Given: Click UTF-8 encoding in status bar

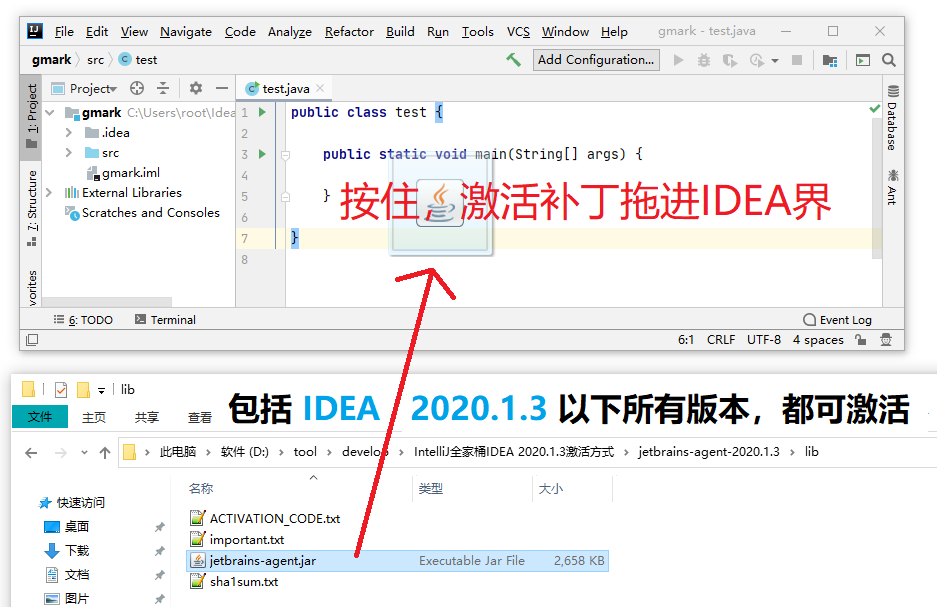Looking at the screenshot, I should 764,340.
